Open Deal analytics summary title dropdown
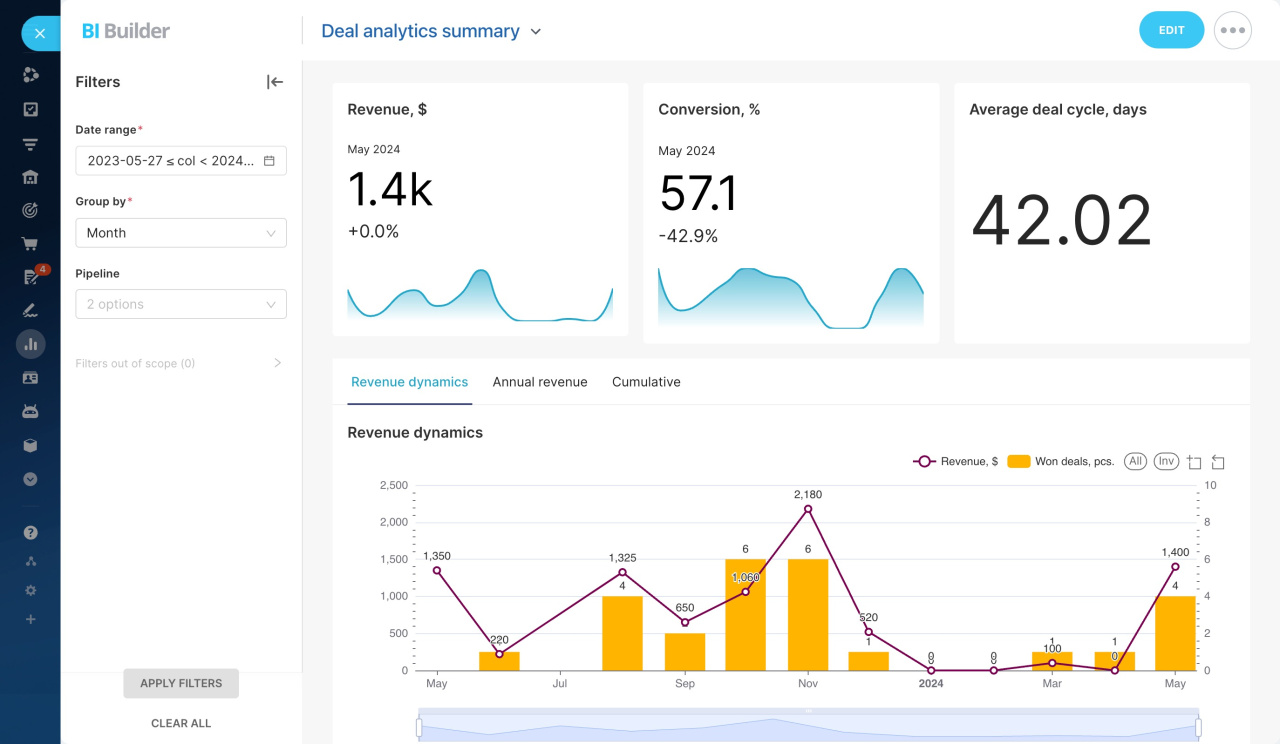 point(536,32)
